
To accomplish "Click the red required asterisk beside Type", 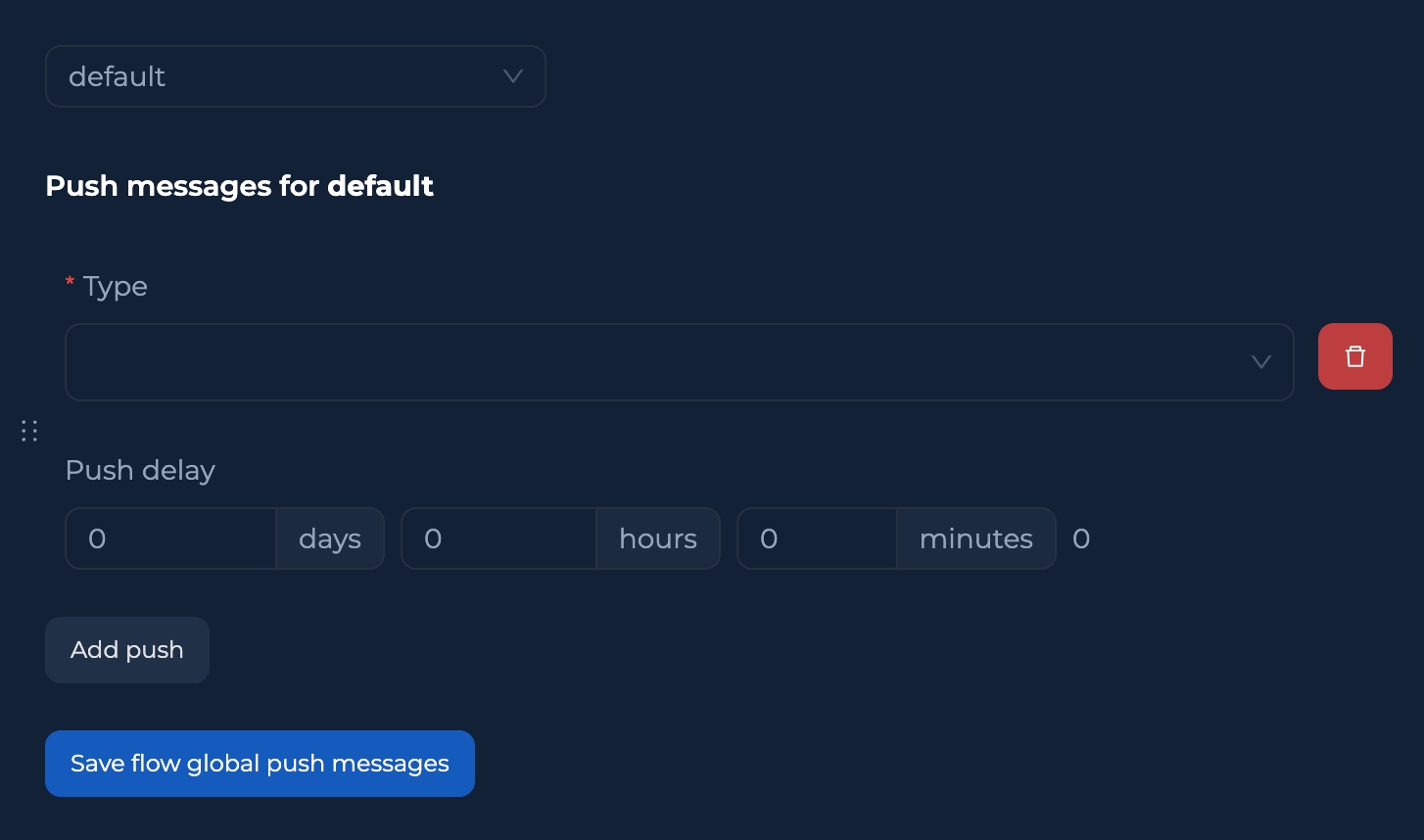I will 70,284.
